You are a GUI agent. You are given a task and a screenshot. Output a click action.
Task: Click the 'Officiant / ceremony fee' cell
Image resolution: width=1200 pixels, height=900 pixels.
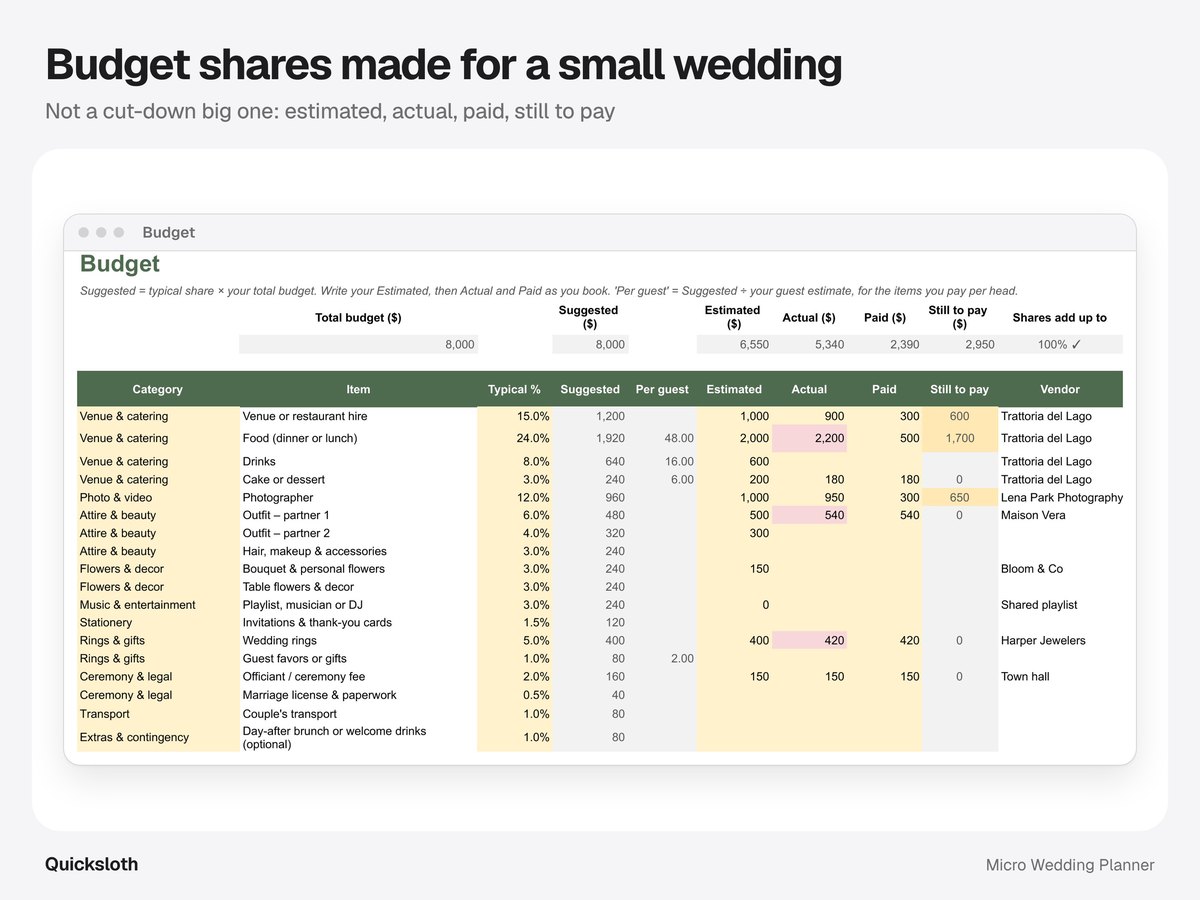pyautogui.click(x=358, y=676)
